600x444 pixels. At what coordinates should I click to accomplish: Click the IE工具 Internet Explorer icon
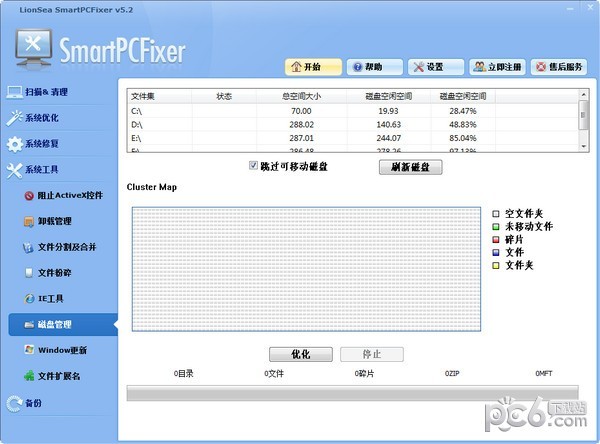(29, 299)
